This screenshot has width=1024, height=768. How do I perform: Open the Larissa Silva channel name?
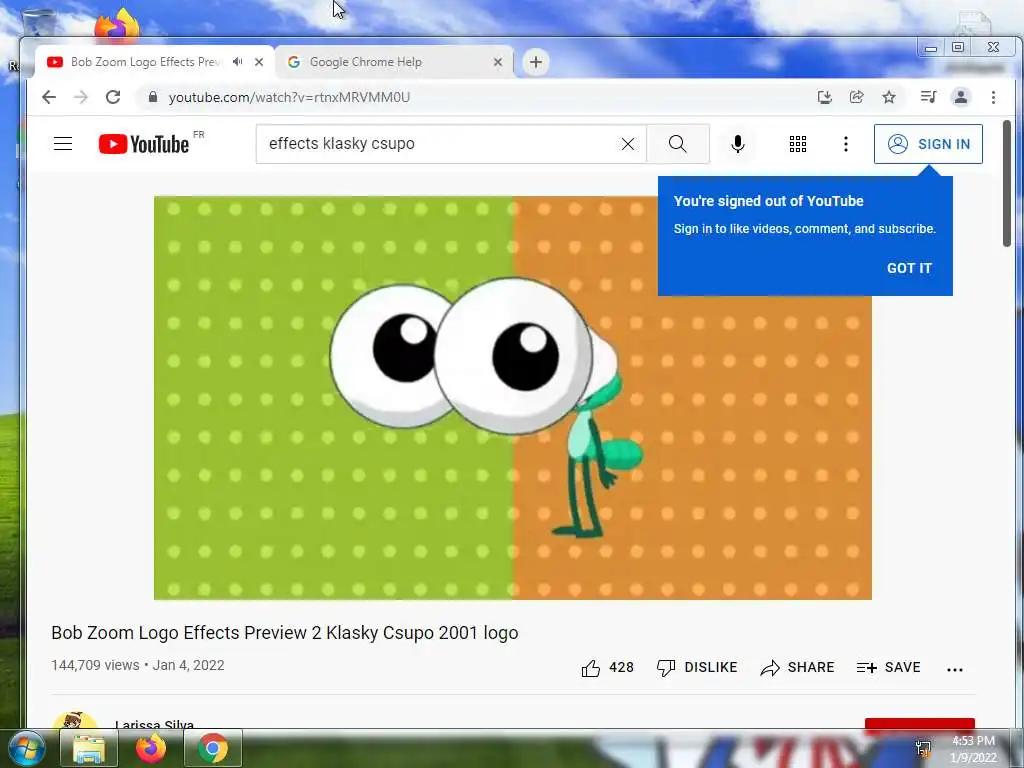154,724
